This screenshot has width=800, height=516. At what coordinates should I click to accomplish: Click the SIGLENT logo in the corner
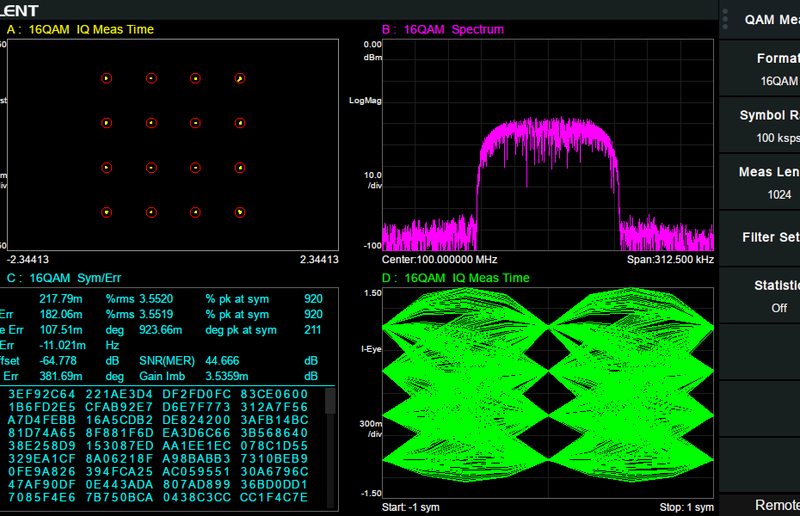point(20,10)
